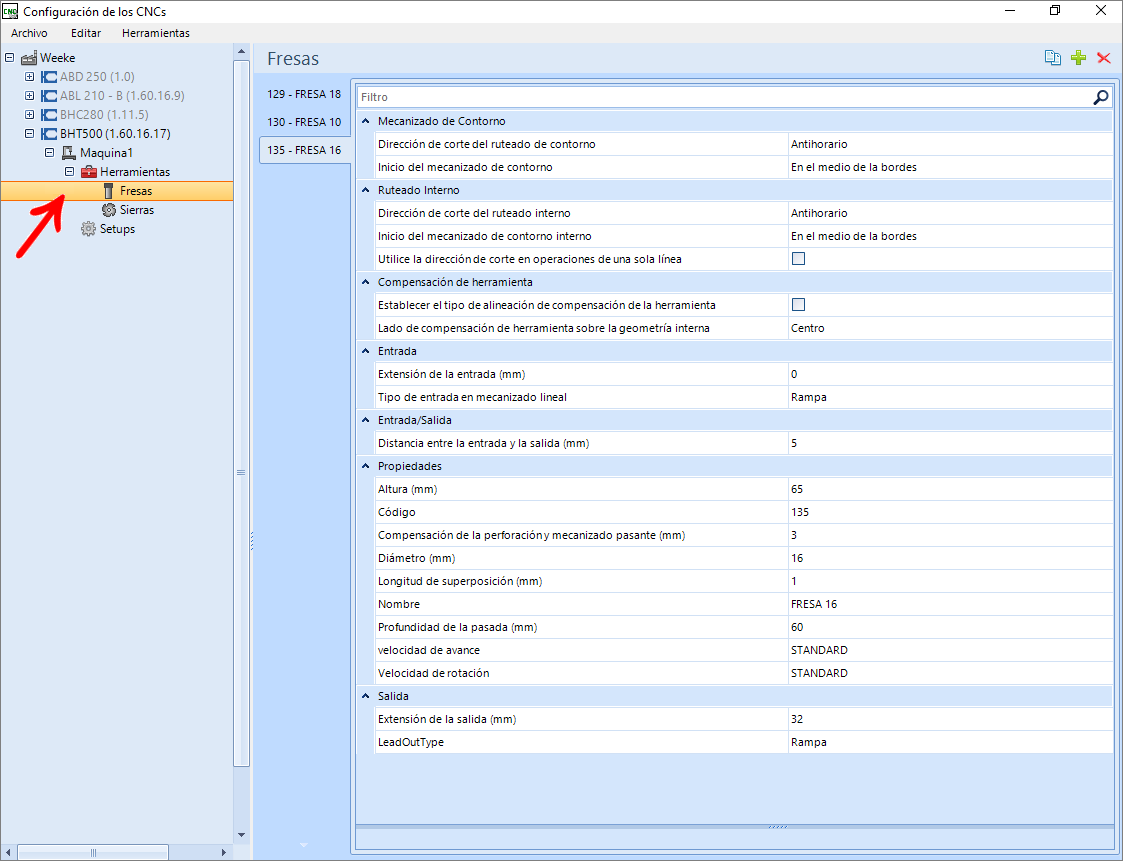Click the Herramientas toolbox icon in tree
Viewport: 1125px width, 863px height.
[x=89, y=171]
